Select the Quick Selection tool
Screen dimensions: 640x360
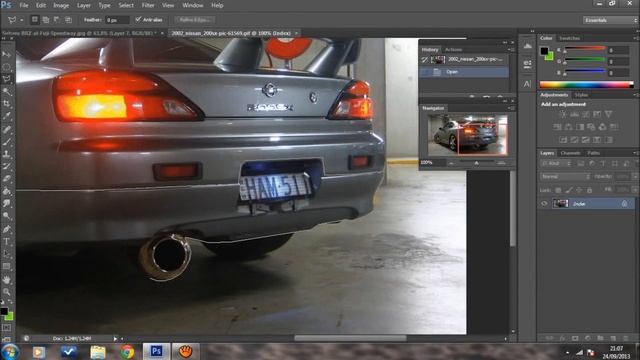(x=7, y=91)
